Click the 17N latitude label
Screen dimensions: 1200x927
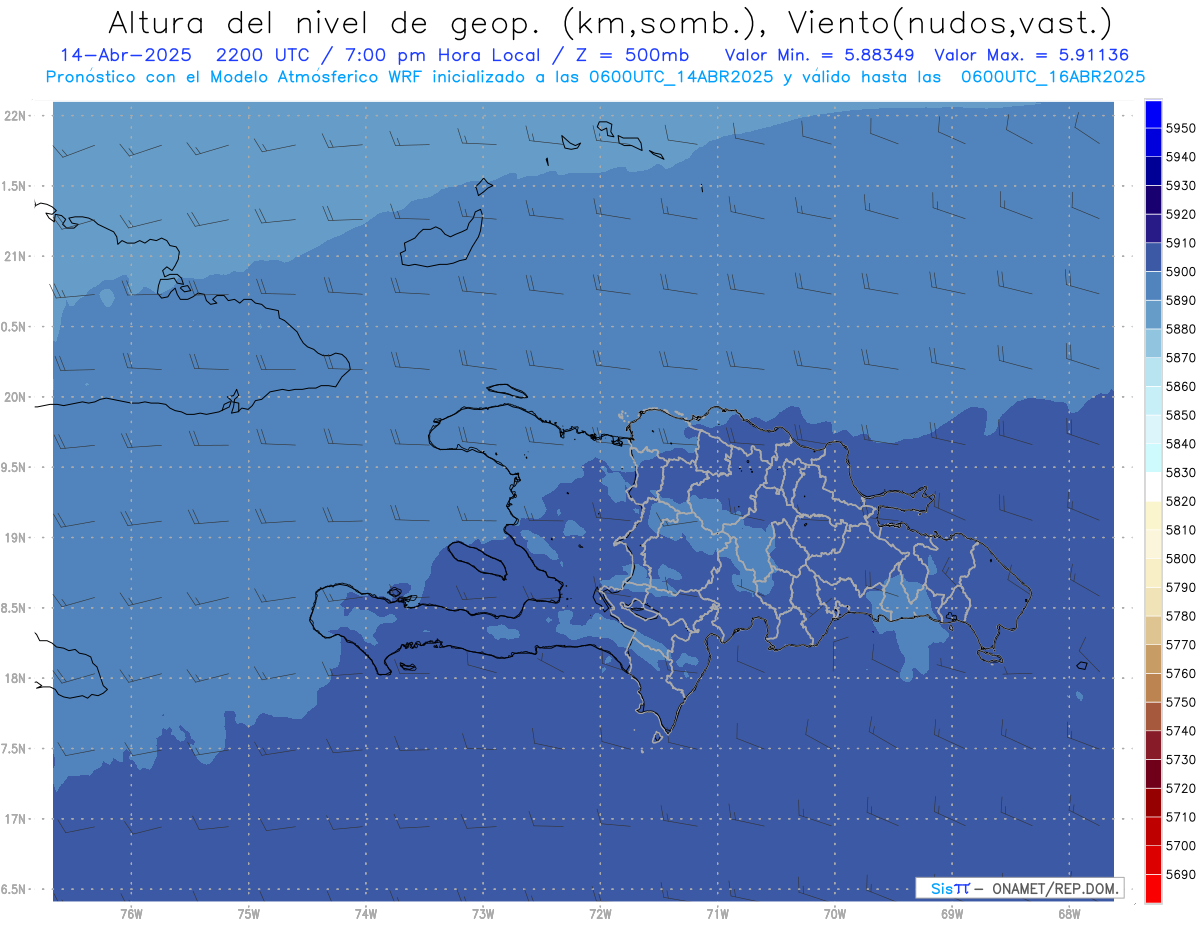point(17,819)
